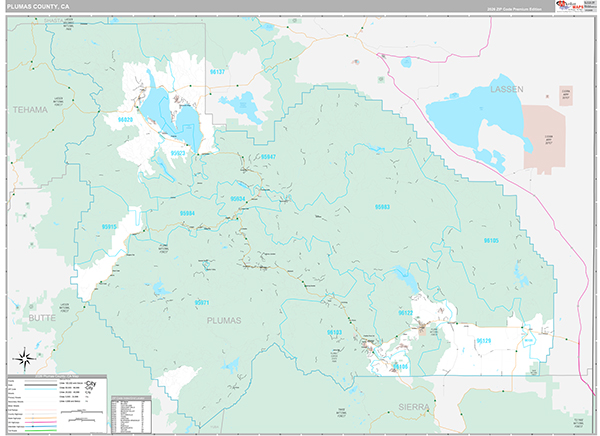Image resolution: width=600 pixels, height=436 pixels.
Task: Click ZIP code 95934 label
Action: tap(238, 199)
